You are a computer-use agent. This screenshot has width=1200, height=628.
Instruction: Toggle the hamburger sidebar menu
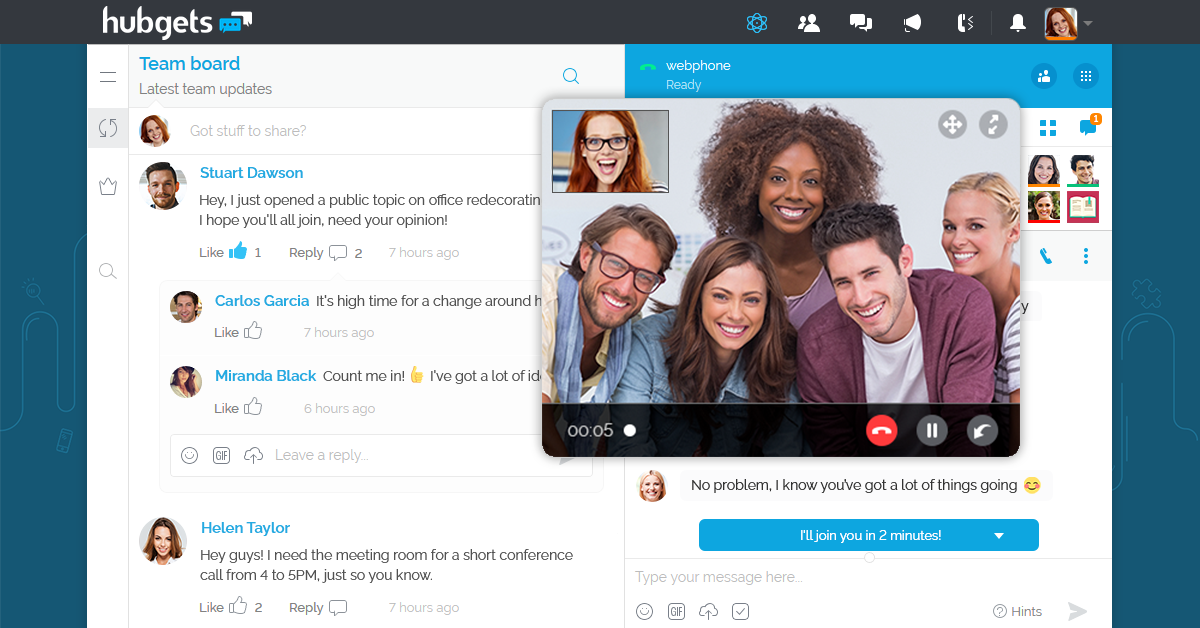click(x=108, y=77)
